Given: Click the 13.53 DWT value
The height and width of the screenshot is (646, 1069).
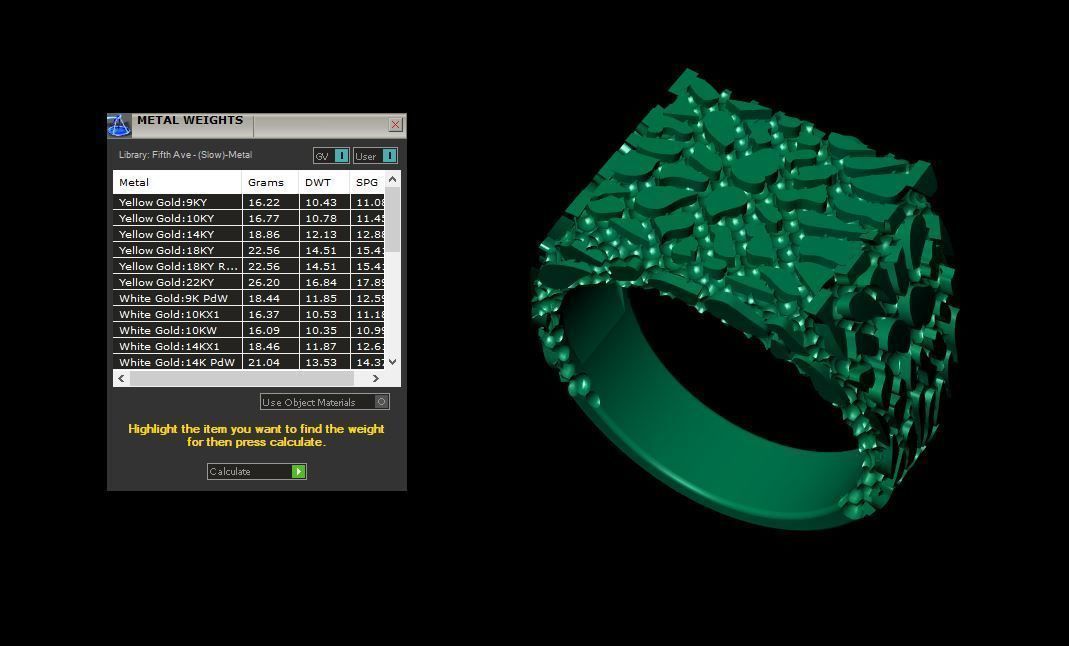Looking at the screenshot, I should (x=321, y=363).
